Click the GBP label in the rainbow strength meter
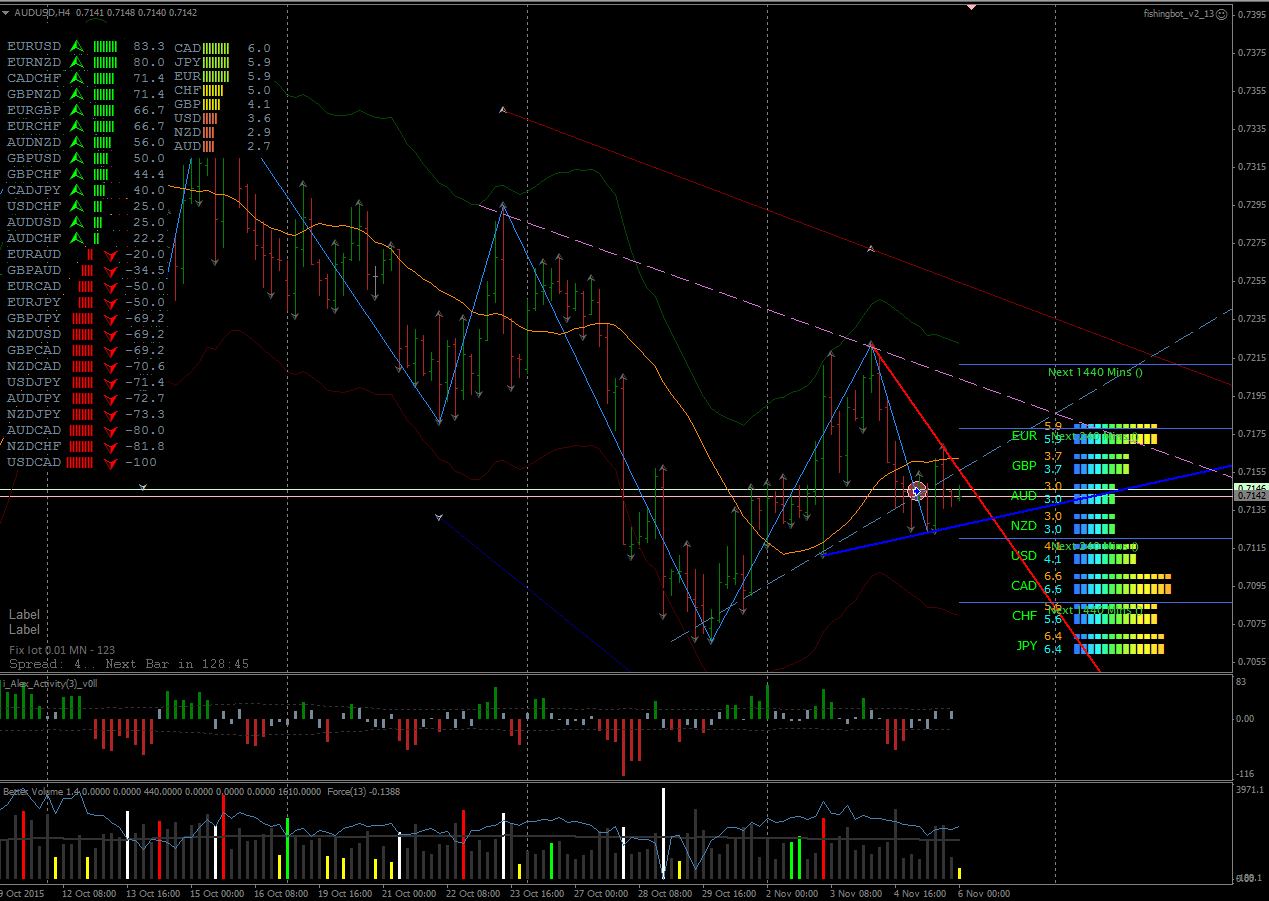 pyautogui.click(x=1024, y=465)
